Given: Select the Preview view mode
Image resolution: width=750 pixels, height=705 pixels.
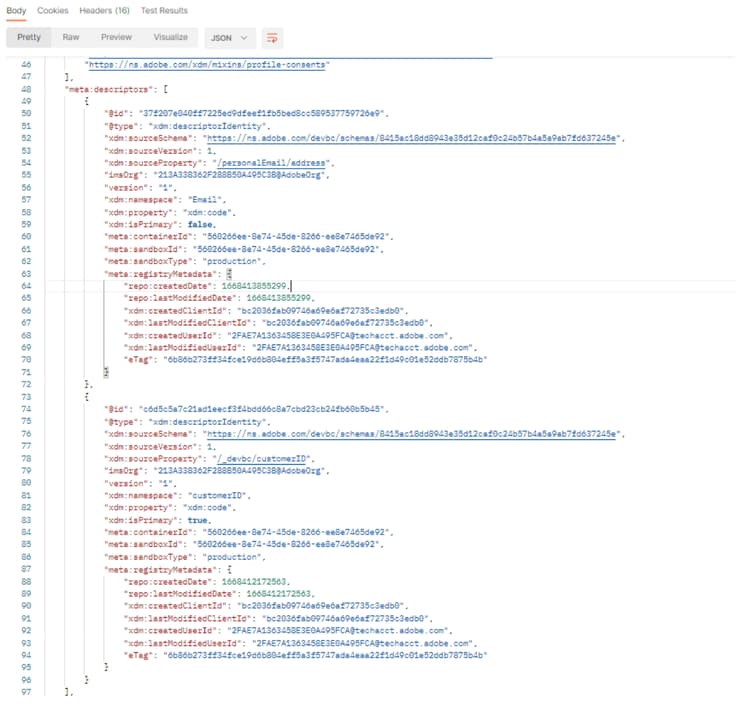Looking at the screenshot, I should click(116, 37).
